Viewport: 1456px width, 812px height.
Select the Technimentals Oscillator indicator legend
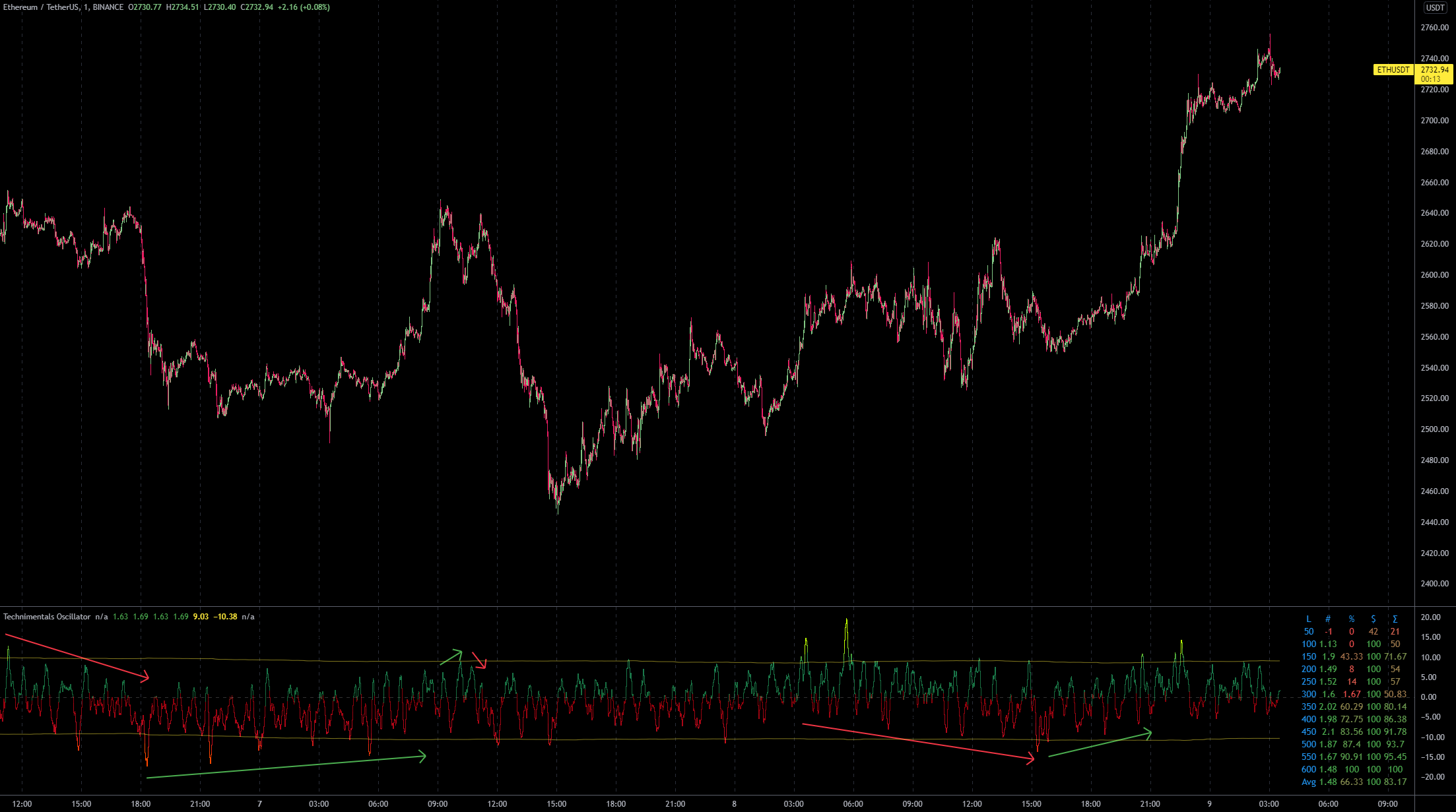pos(47,617)
